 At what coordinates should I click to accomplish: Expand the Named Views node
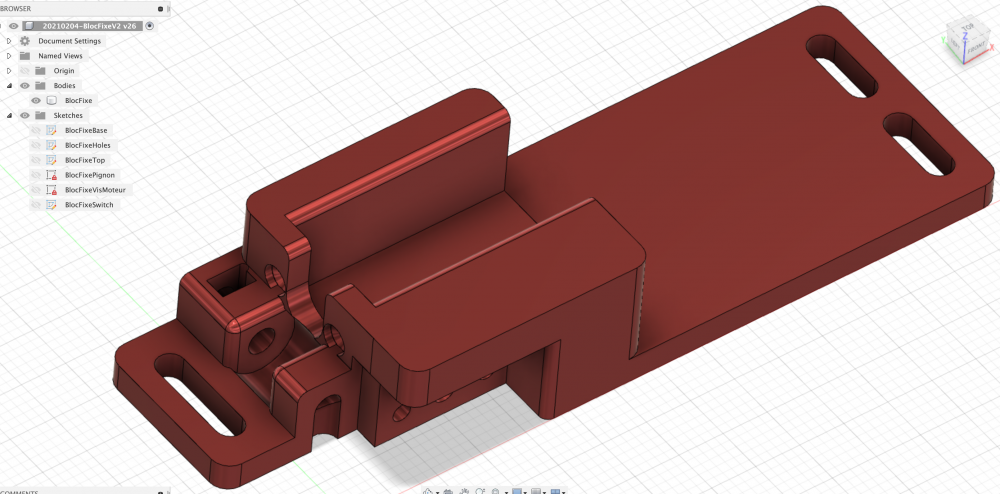tap(9, 56)
